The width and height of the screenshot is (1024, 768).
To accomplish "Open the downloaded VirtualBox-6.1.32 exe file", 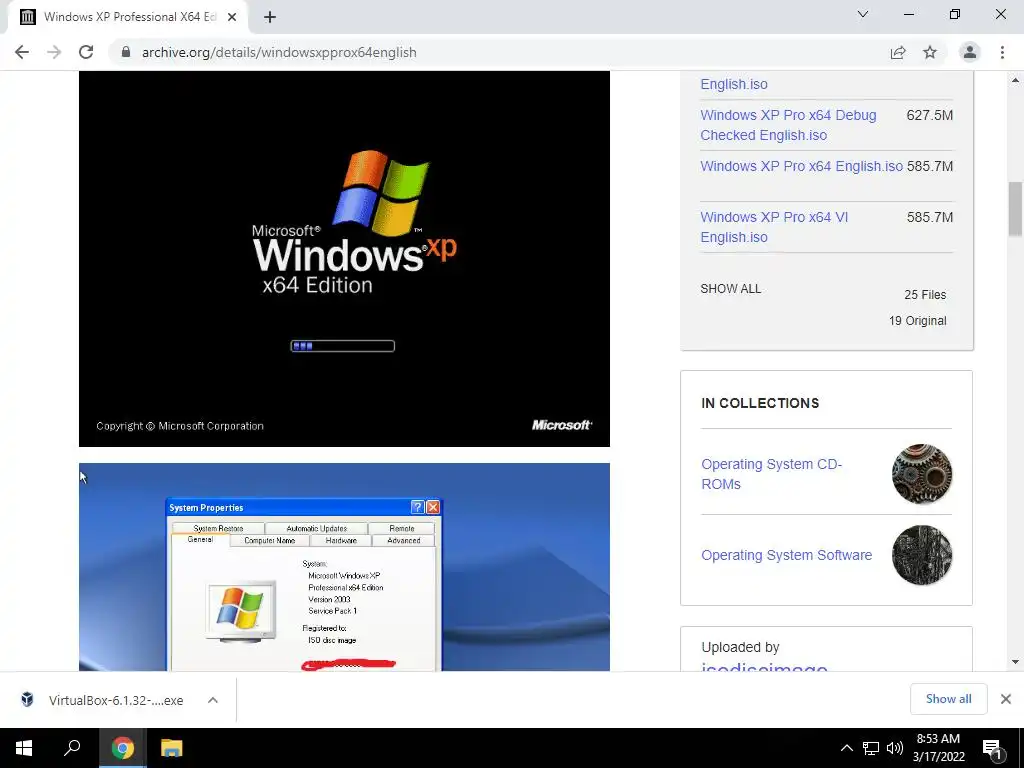I will coord(116,700).
